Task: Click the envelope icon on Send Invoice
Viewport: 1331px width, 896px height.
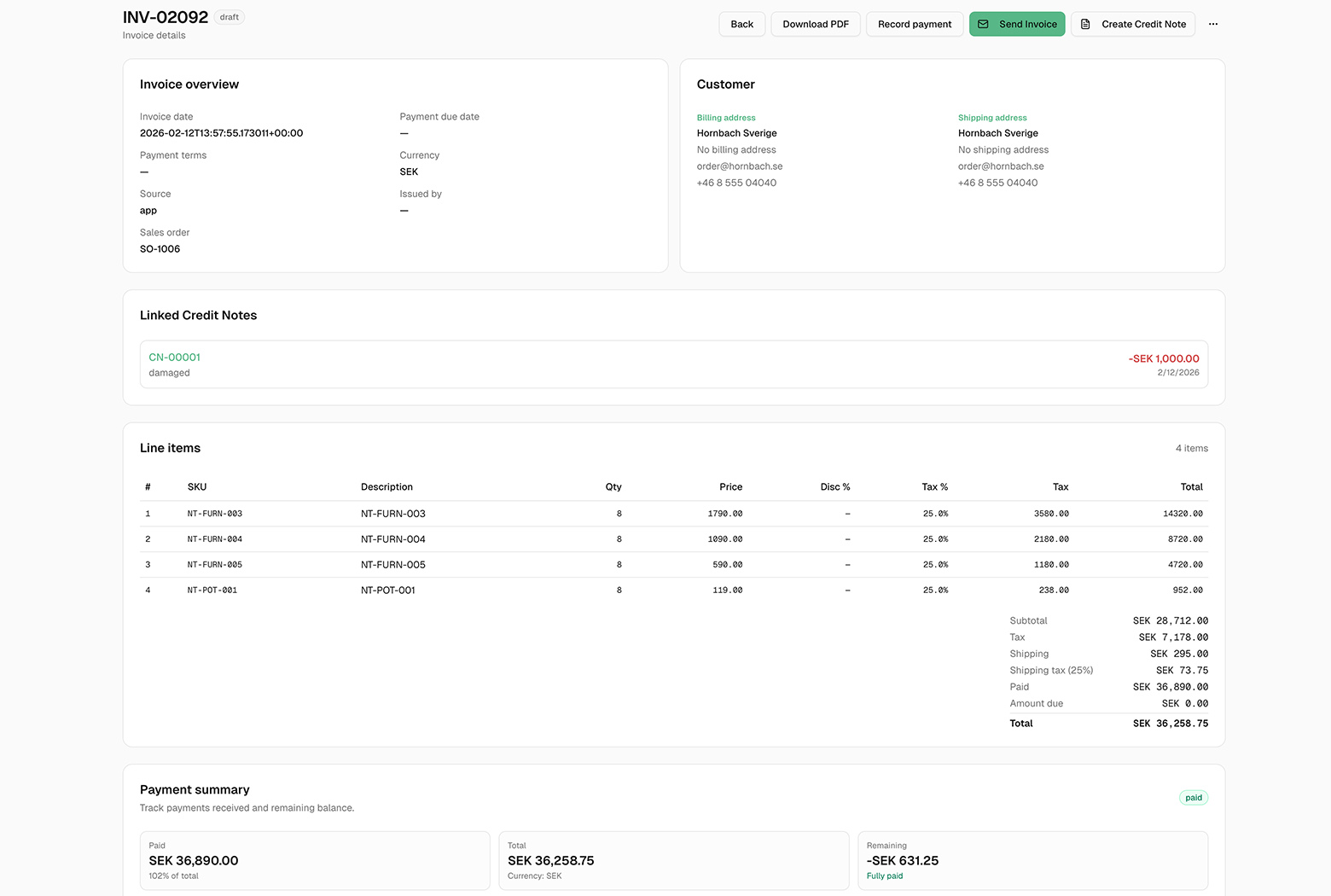Action: 985,24
